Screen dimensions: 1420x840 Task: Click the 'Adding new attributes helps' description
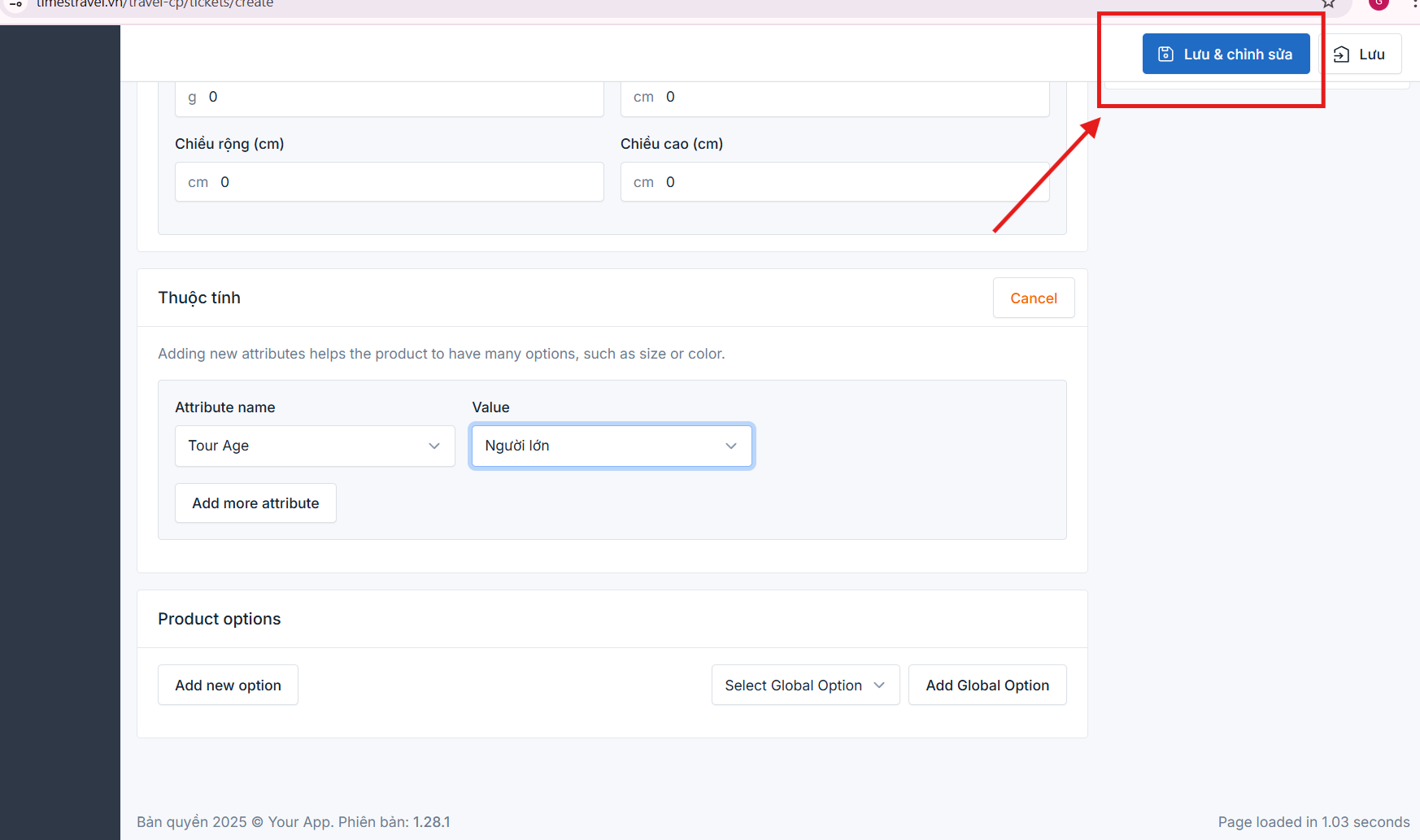pyautogui.click(x=442, y=354)
